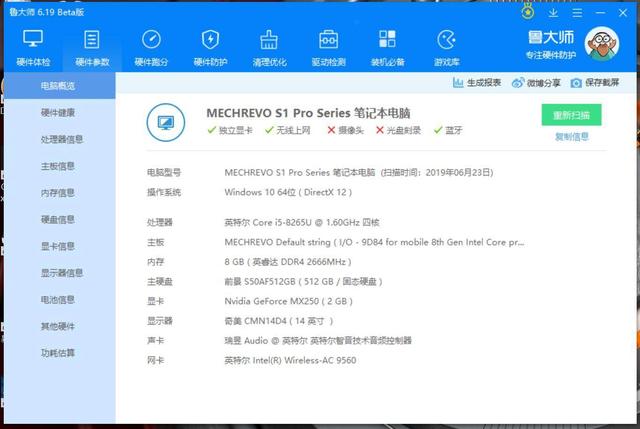Open the 清理优化 cleanup optimization tab
Screen dimensions: 640x429
(x=269, y=48)
